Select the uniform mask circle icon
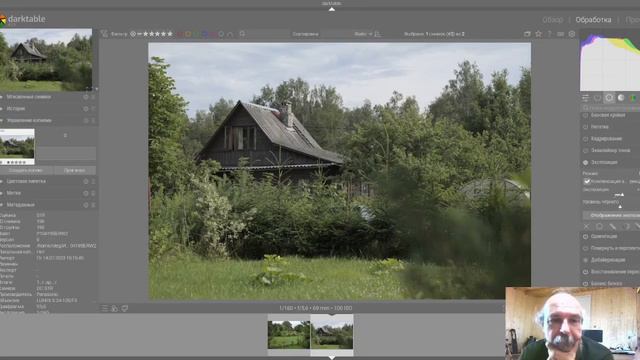The image size is (640, 360). 599,226
